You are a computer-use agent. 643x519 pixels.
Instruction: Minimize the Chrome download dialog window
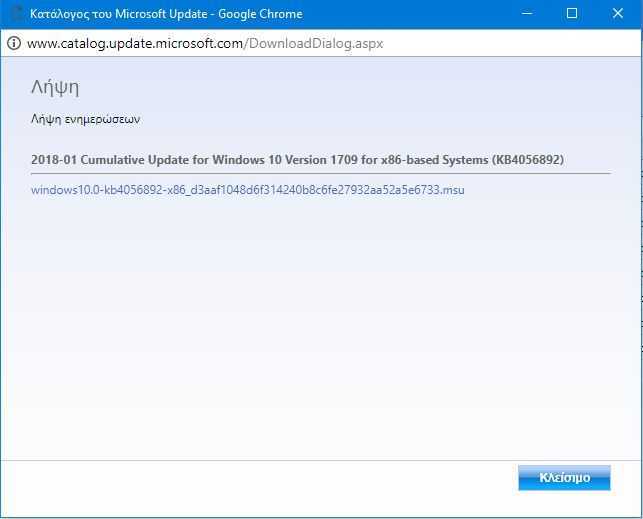pos(527,14)
